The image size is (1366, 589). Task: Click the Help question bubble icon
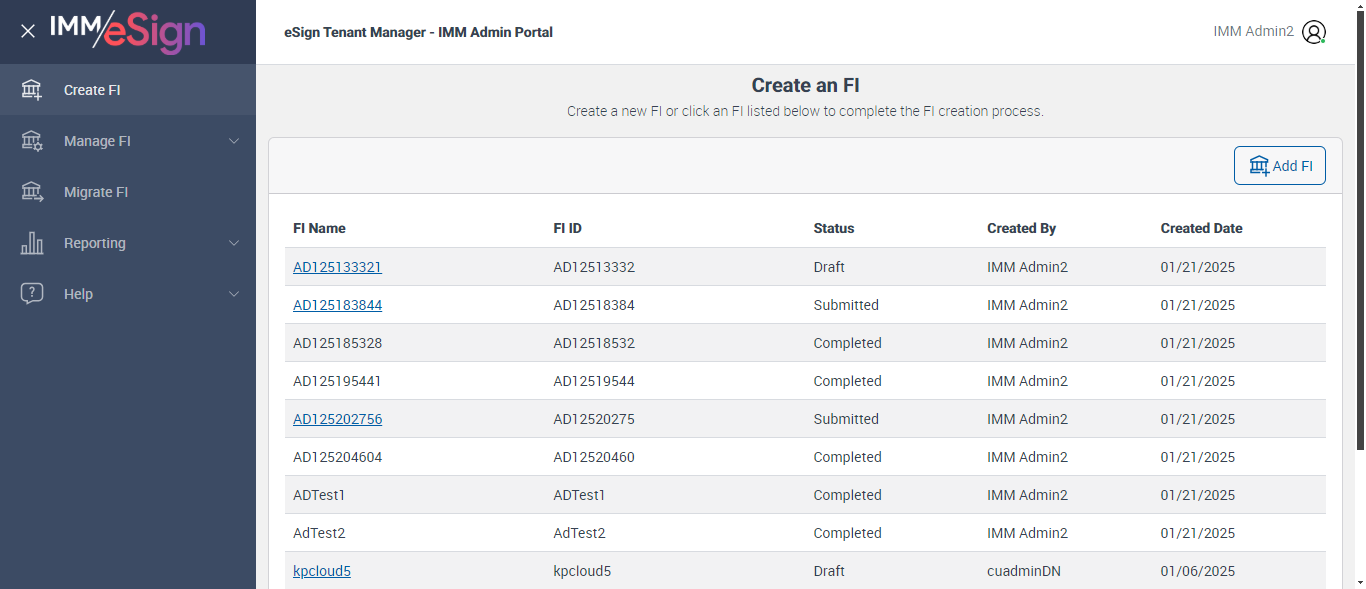pyautogui.click(x=32, y=294)
